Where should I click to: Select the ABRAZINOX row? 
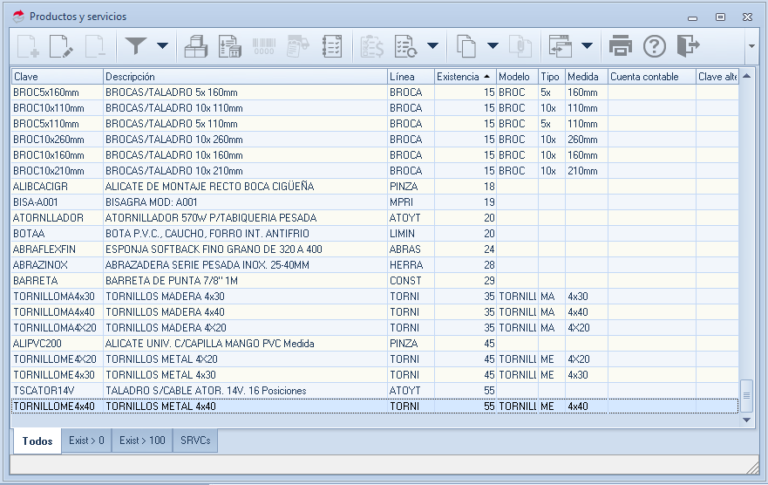(375, 265)
